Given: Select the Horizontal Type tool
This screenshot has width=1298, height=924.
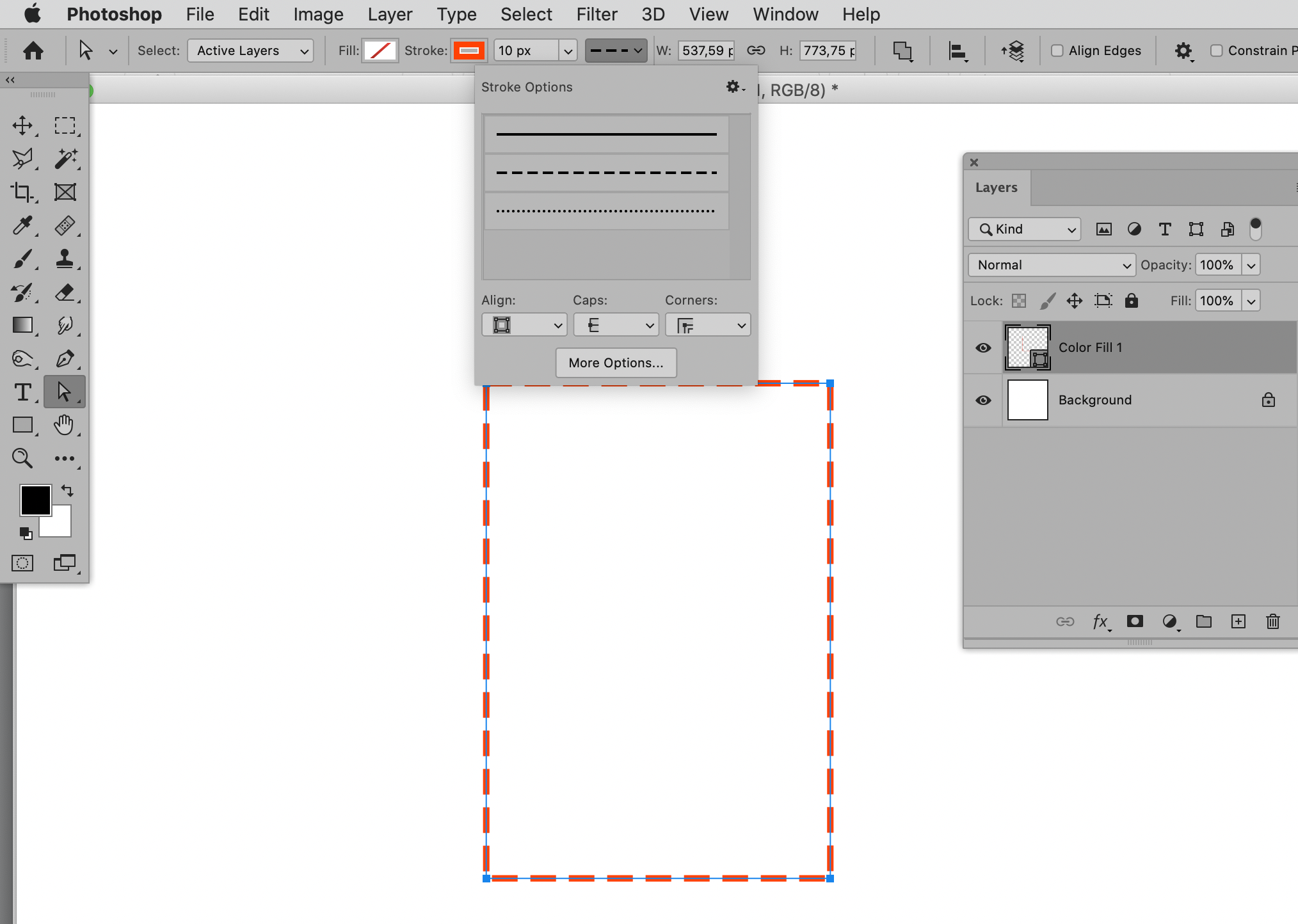Looking at the screenshot, I should [24, 391].
